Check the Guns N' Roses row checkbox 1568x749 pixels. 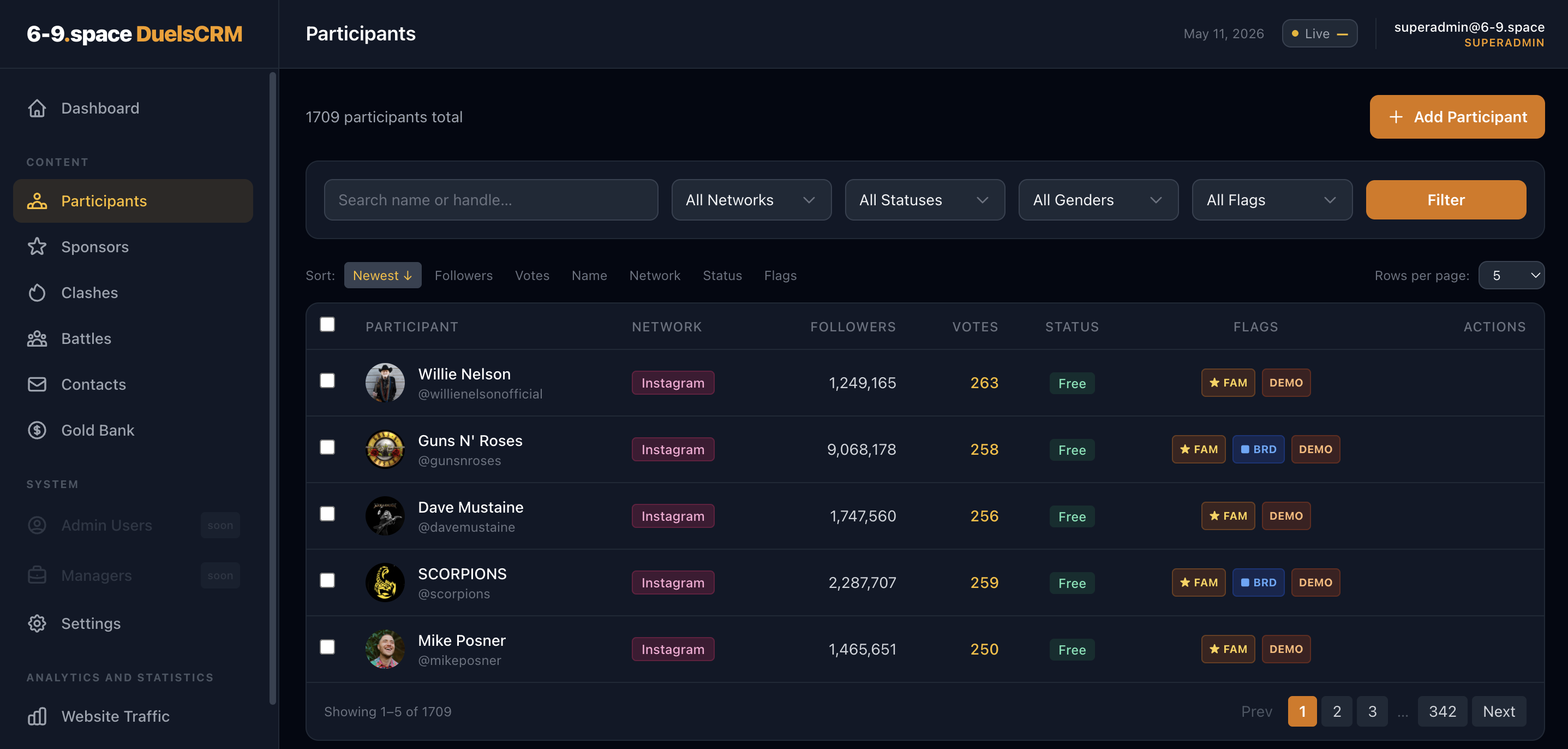click(327, 447)
